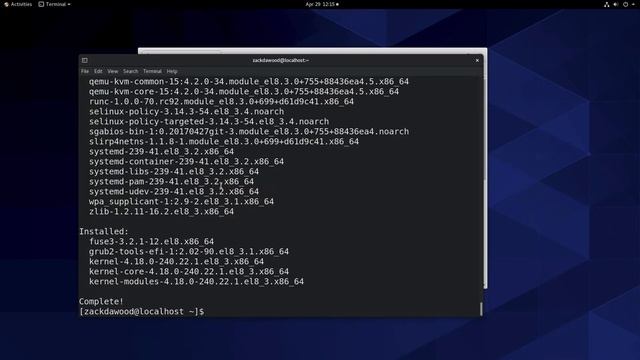
Task: Click the qemu-kvm-common package line
Action: 249,81
